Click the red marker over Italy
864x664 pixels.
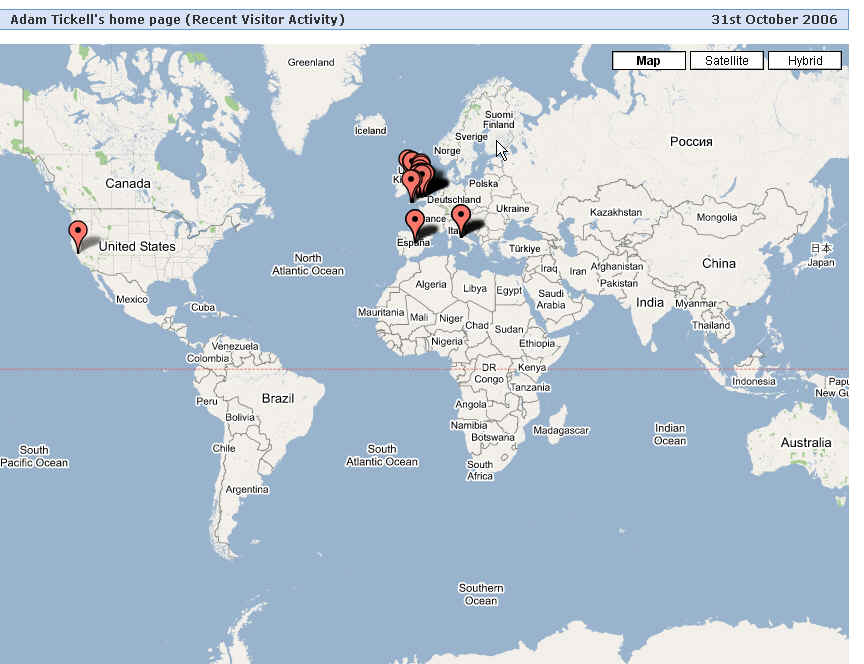(x=461, y=220)
